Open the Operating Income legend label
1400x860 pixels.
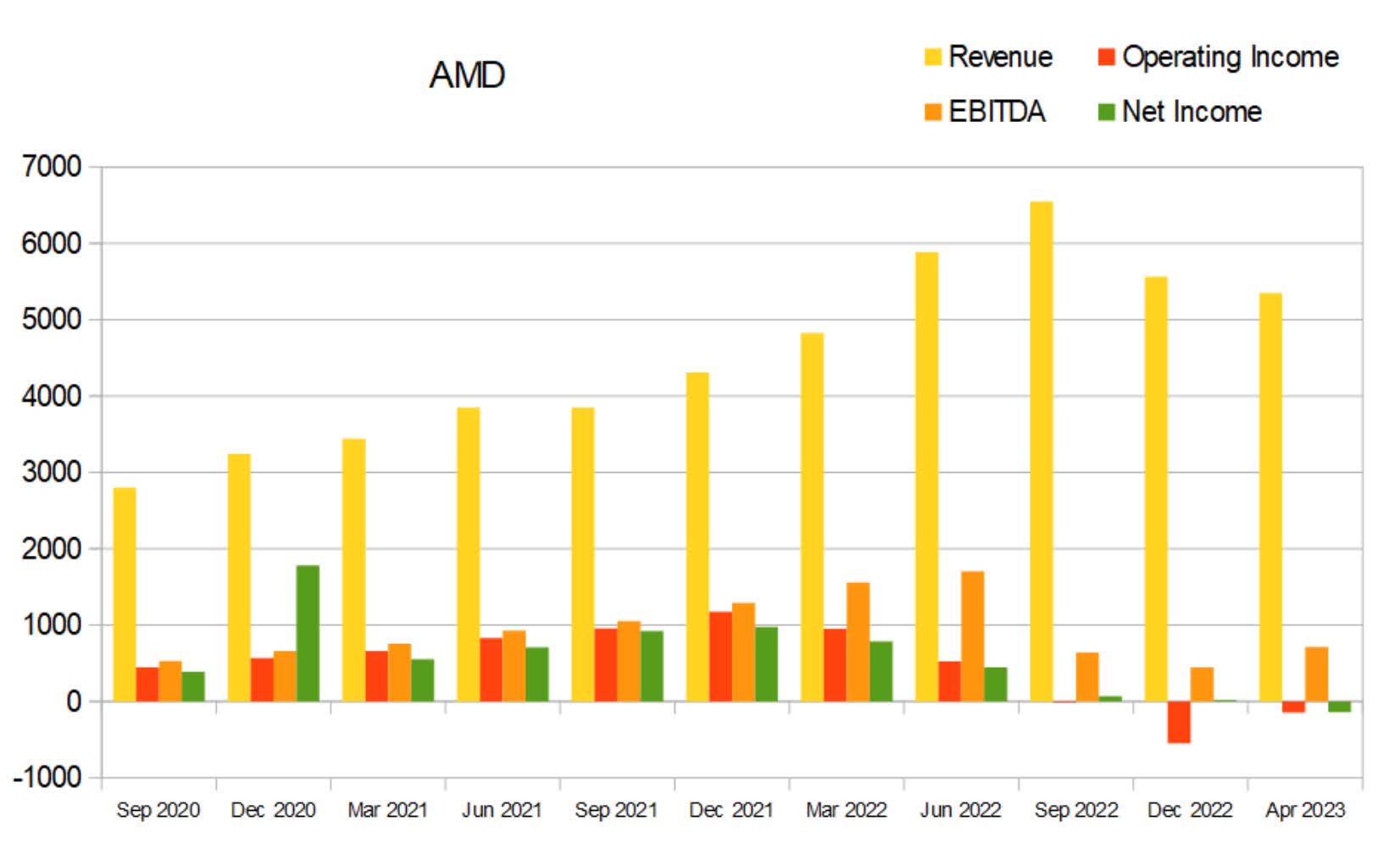point(1230,57)
